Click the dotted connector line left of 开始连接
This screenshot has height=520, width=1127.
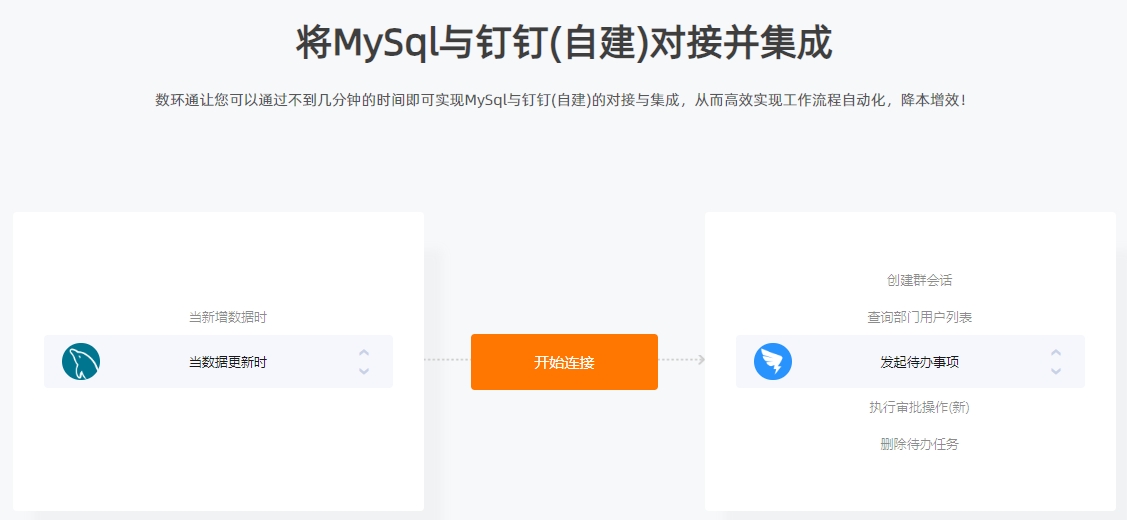pyautogui.click(x=447, y=360)
